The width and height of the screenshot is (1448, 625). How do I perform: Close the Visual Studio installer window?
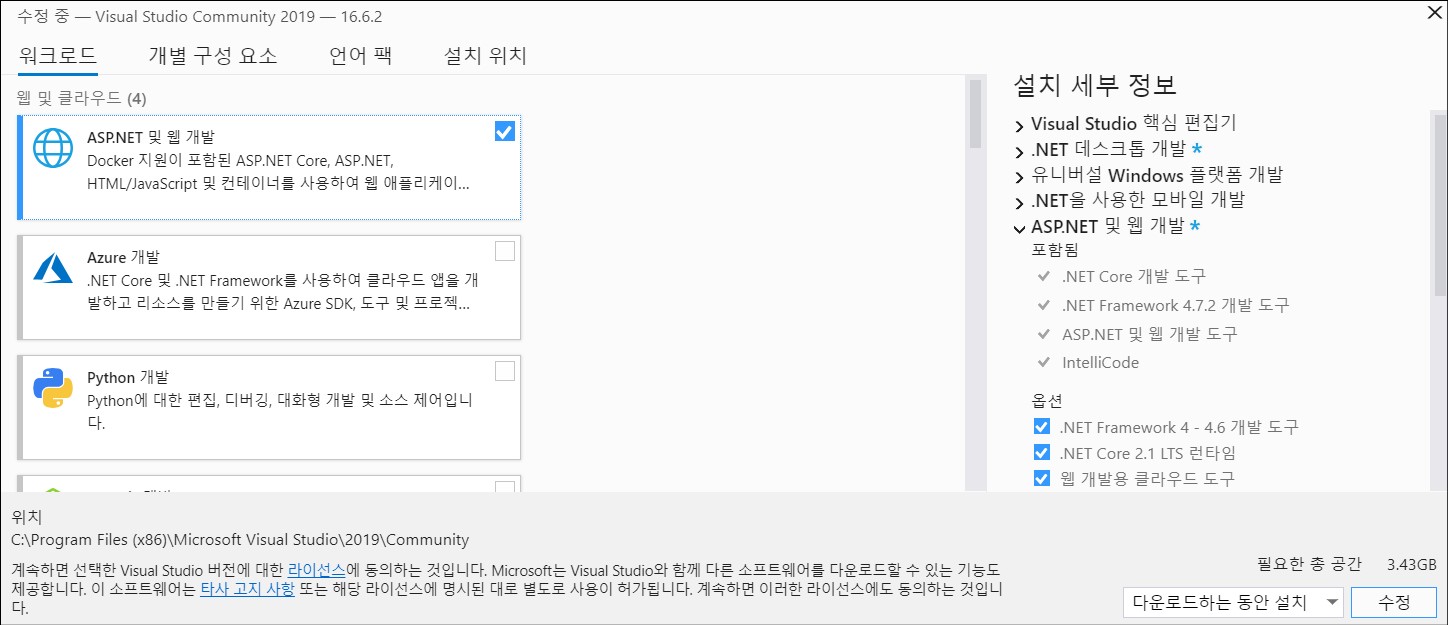pos(1435,11)
